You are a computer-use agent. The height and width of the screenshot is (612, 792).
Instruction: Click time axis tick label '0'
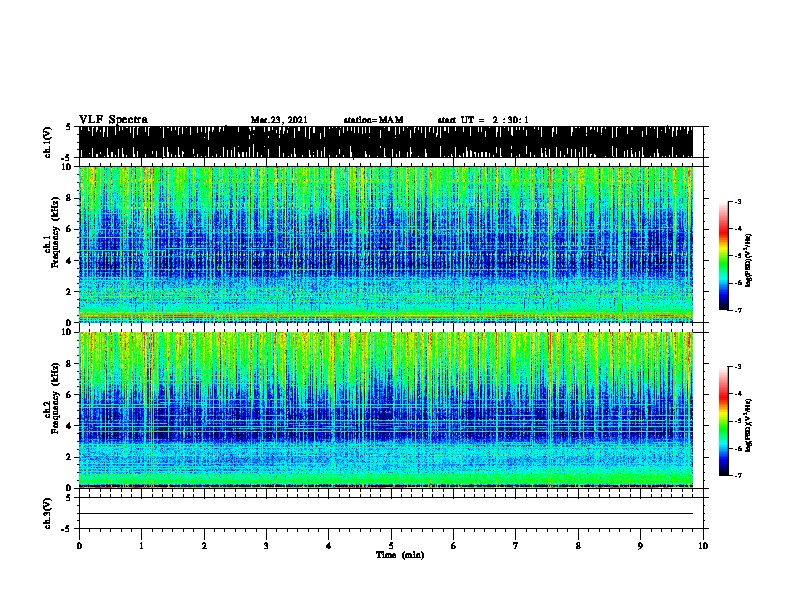pos(79,545)
